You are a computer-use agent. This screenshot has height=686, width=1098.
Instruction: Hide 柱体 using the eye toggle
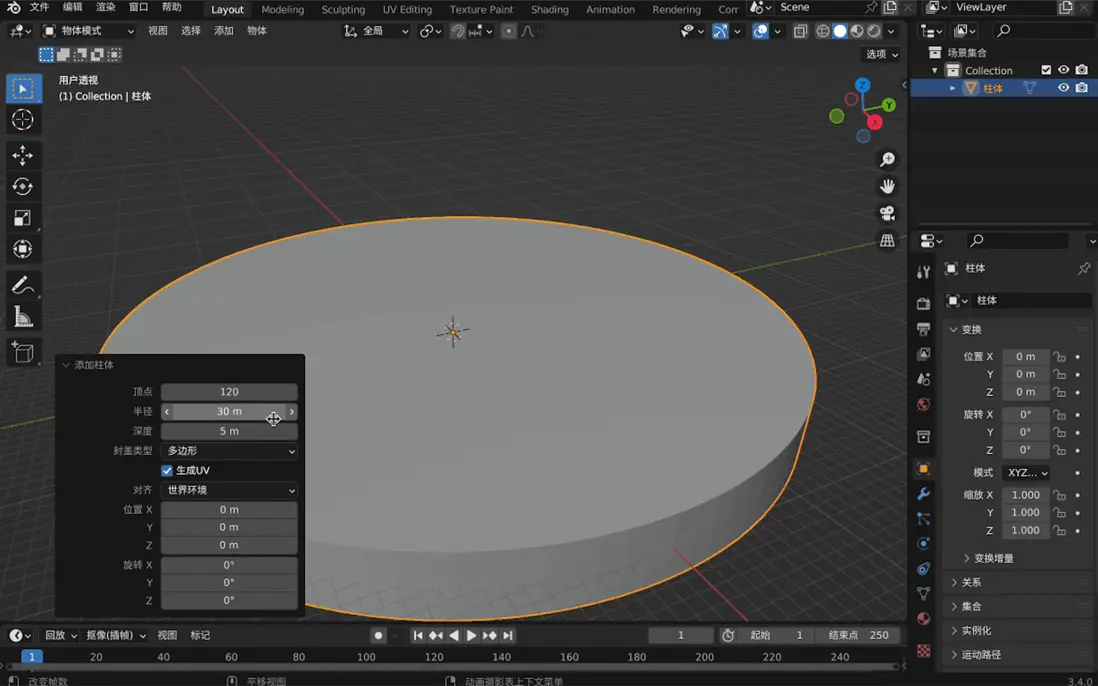1063,87
